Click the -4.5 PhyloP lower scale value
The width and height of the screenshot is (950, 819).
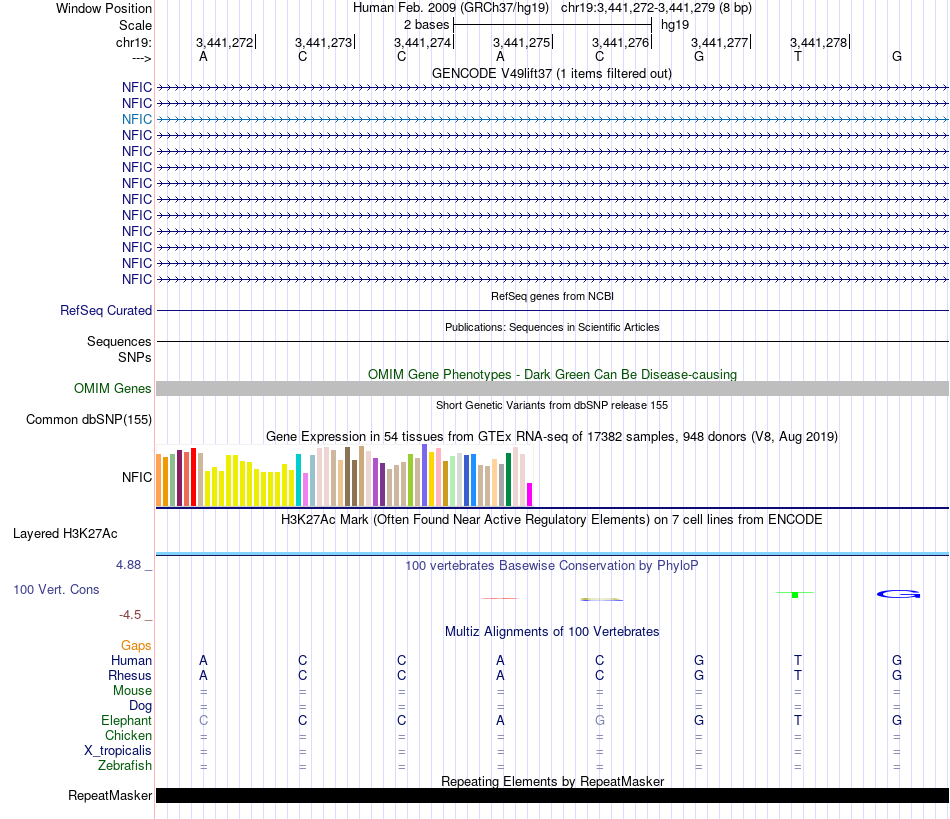click(x=130, y=615)
